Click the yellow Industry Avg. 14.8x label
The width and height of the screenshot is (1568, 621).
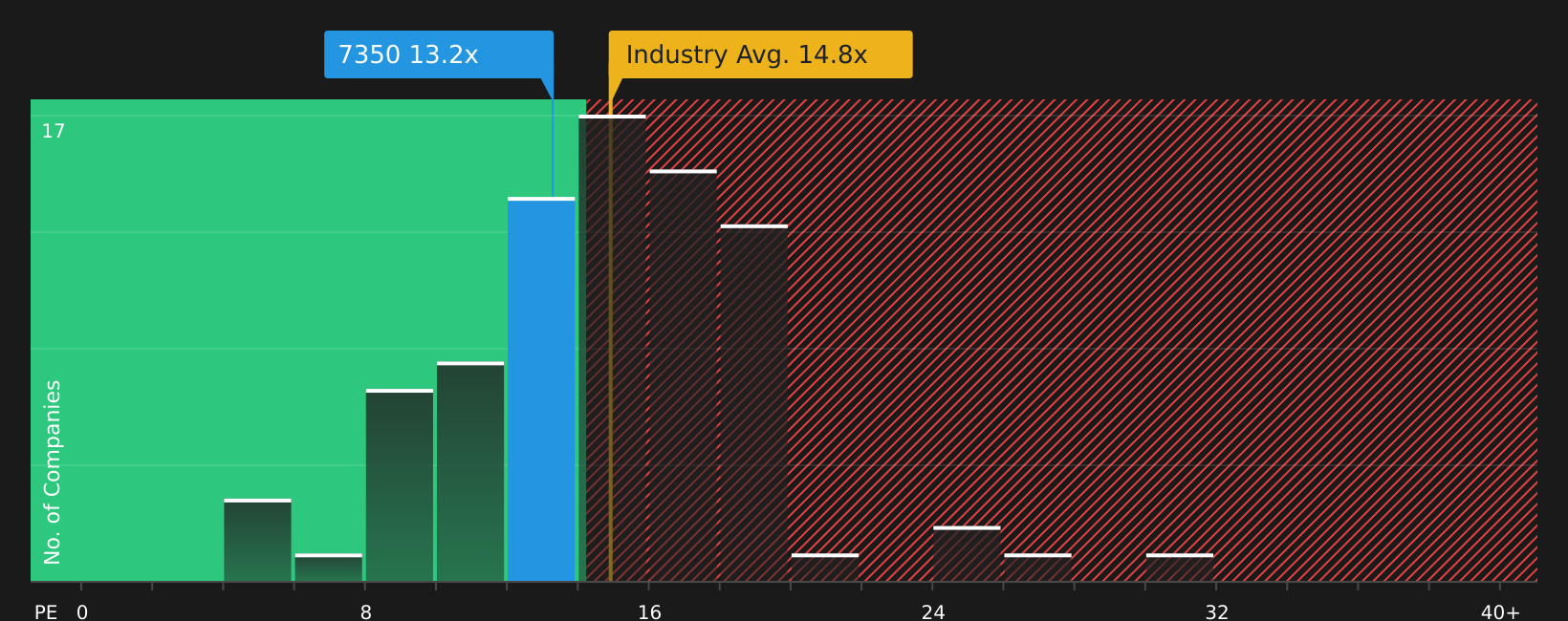tap(761, 54)
